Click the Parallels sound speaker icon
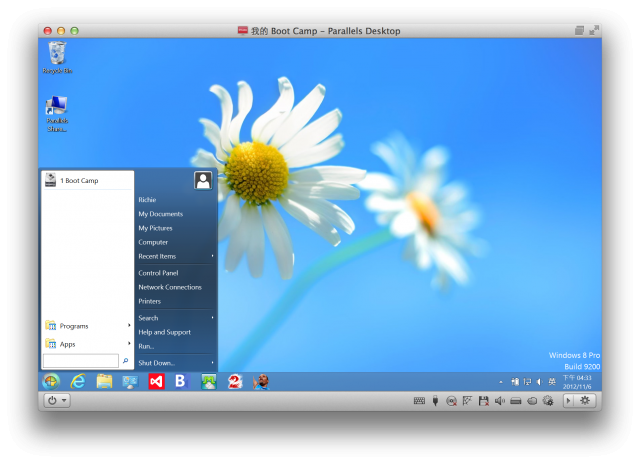This screenshot has width=640, height=464. click(x=500, y=401)
